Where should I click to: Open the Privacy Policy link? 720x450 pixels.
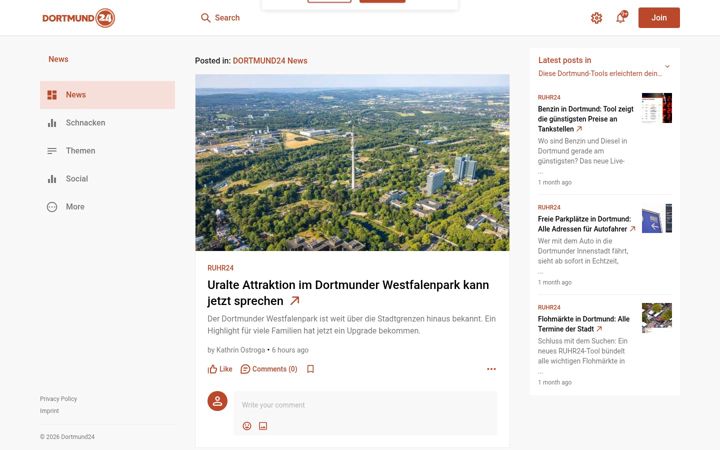coord(58,399)
